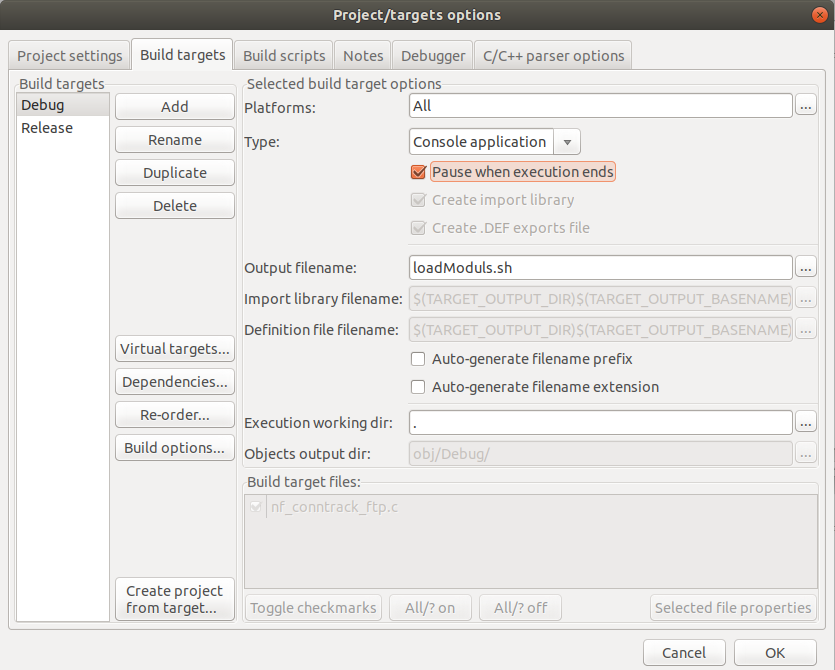Rename the Debug build target
Viewport: 835px width, 670px height.
(174, 139)
